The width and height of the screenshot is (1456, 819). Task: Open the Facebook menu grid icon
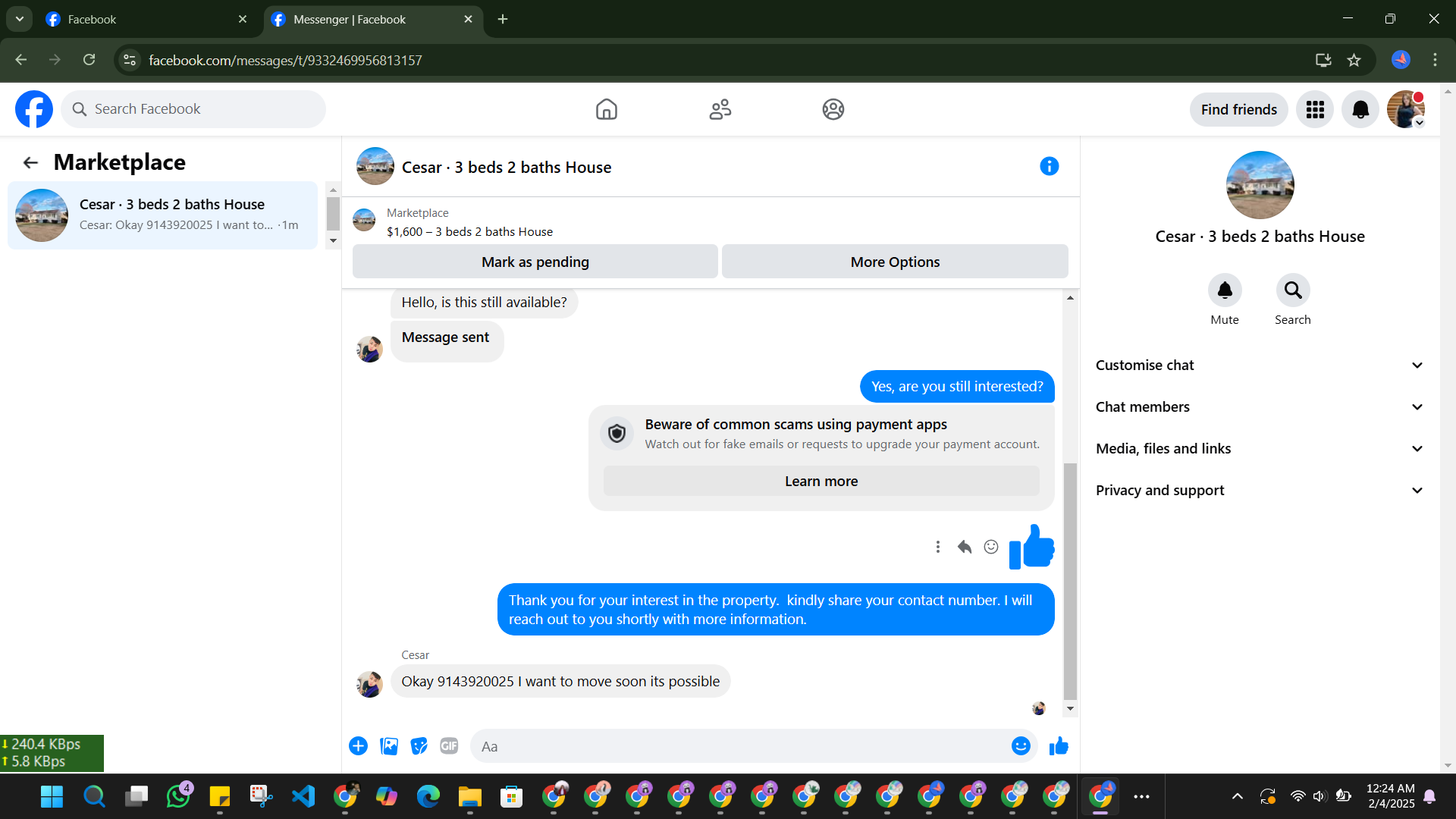(x=1315, y=110)
